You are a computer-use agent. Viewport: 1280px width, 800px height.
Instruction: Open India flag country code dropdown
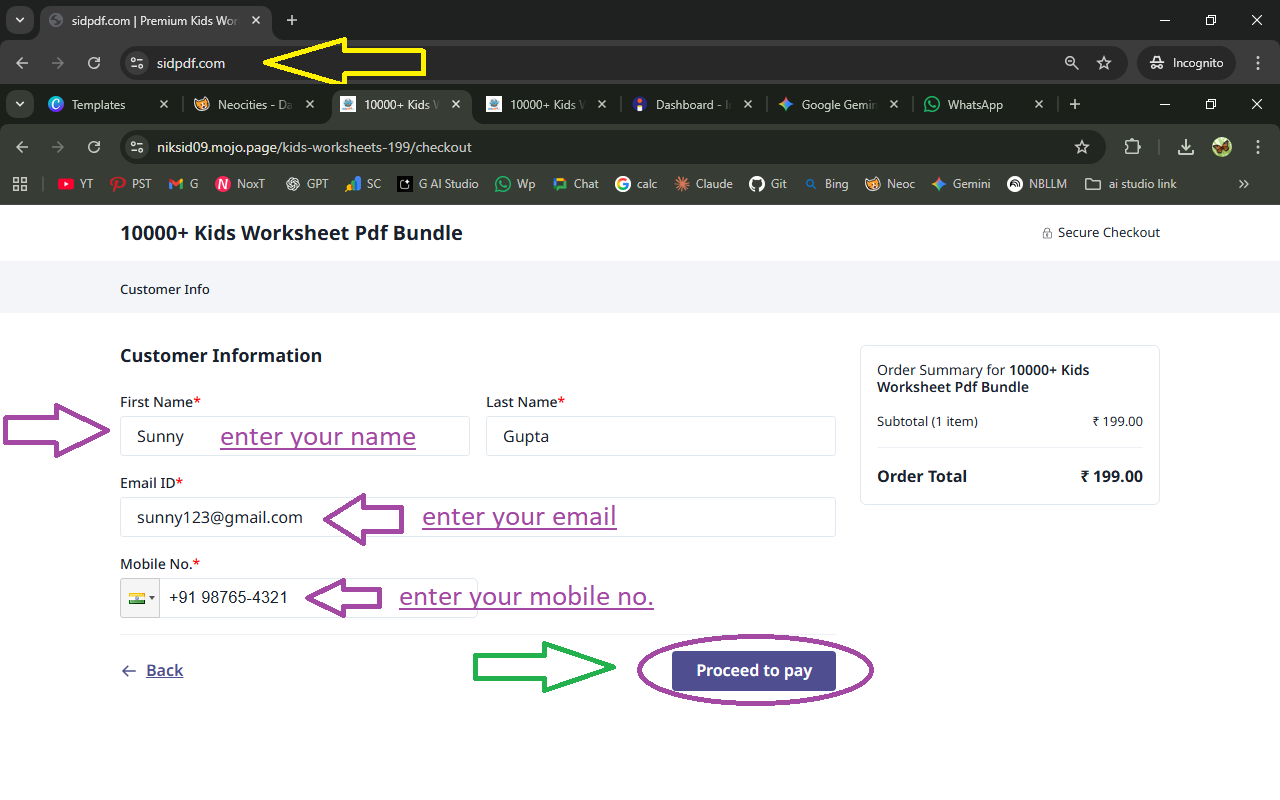139,598
